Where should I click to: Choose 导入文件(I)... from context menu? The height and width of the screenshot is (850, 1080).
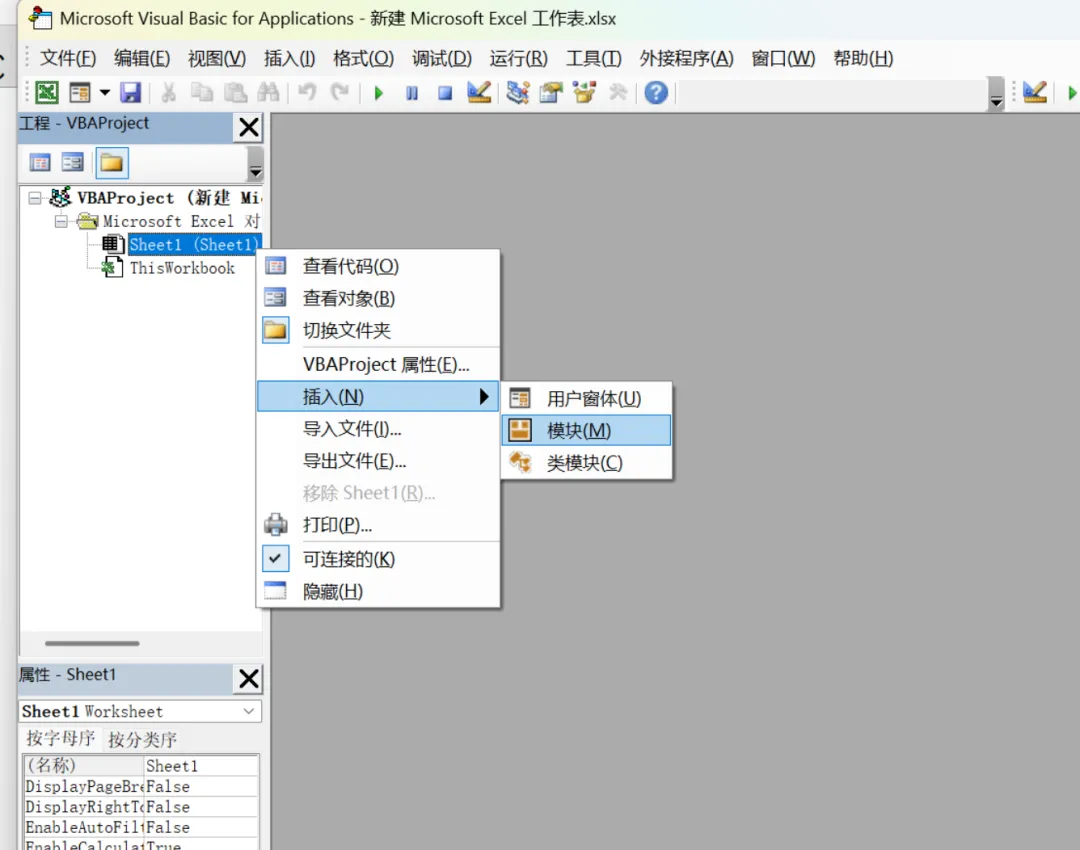(x=377, y=429)
